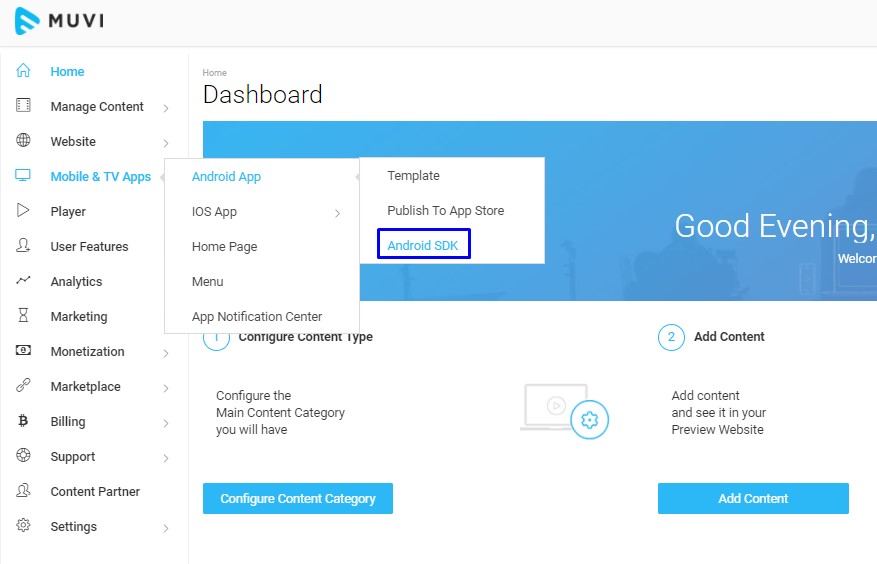Select IOS App in the submenu
877x564 pixels.
point(214,212)
